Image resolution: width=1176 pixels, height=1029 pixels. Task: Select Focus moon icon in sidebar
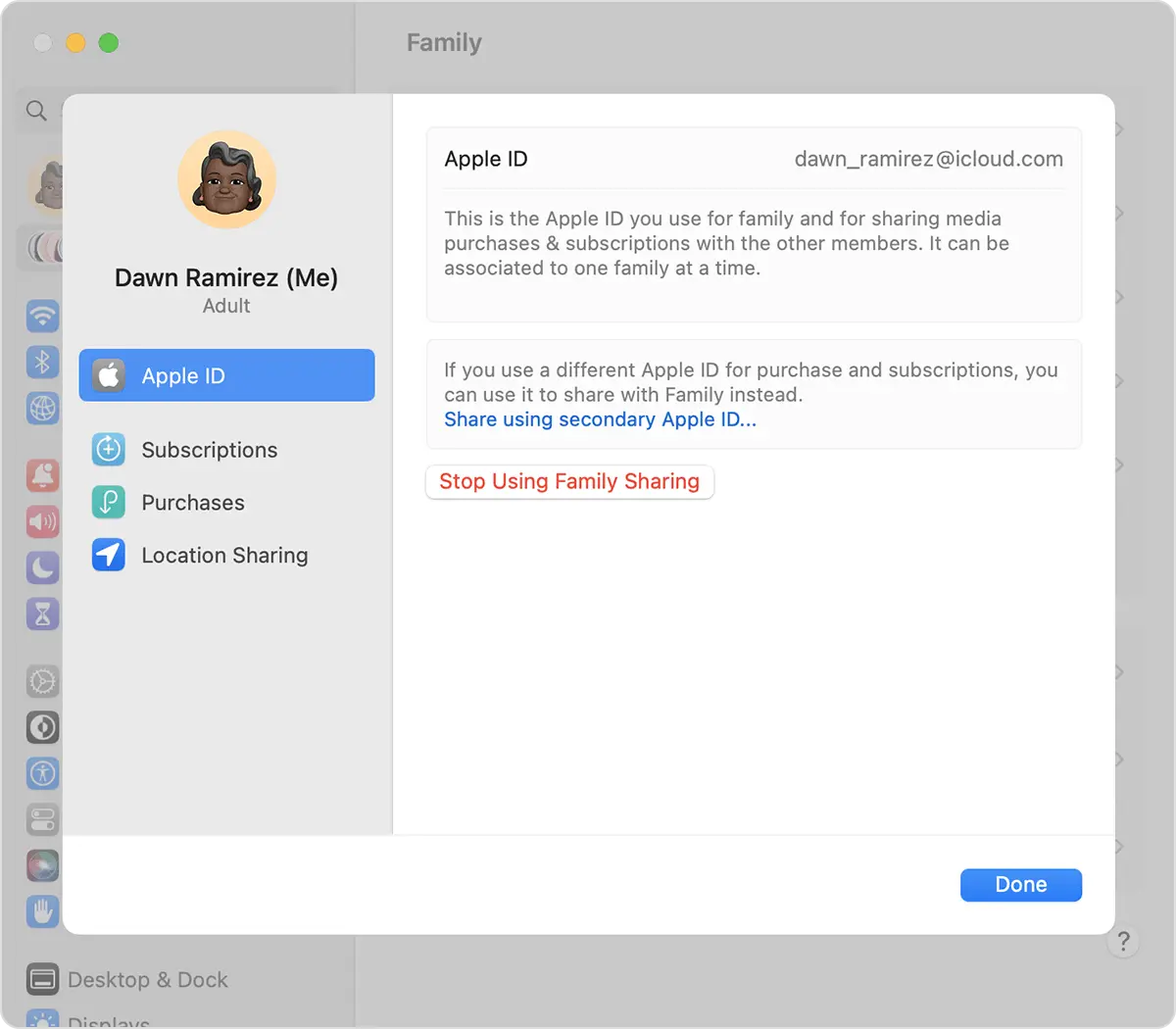pos(43,567)
